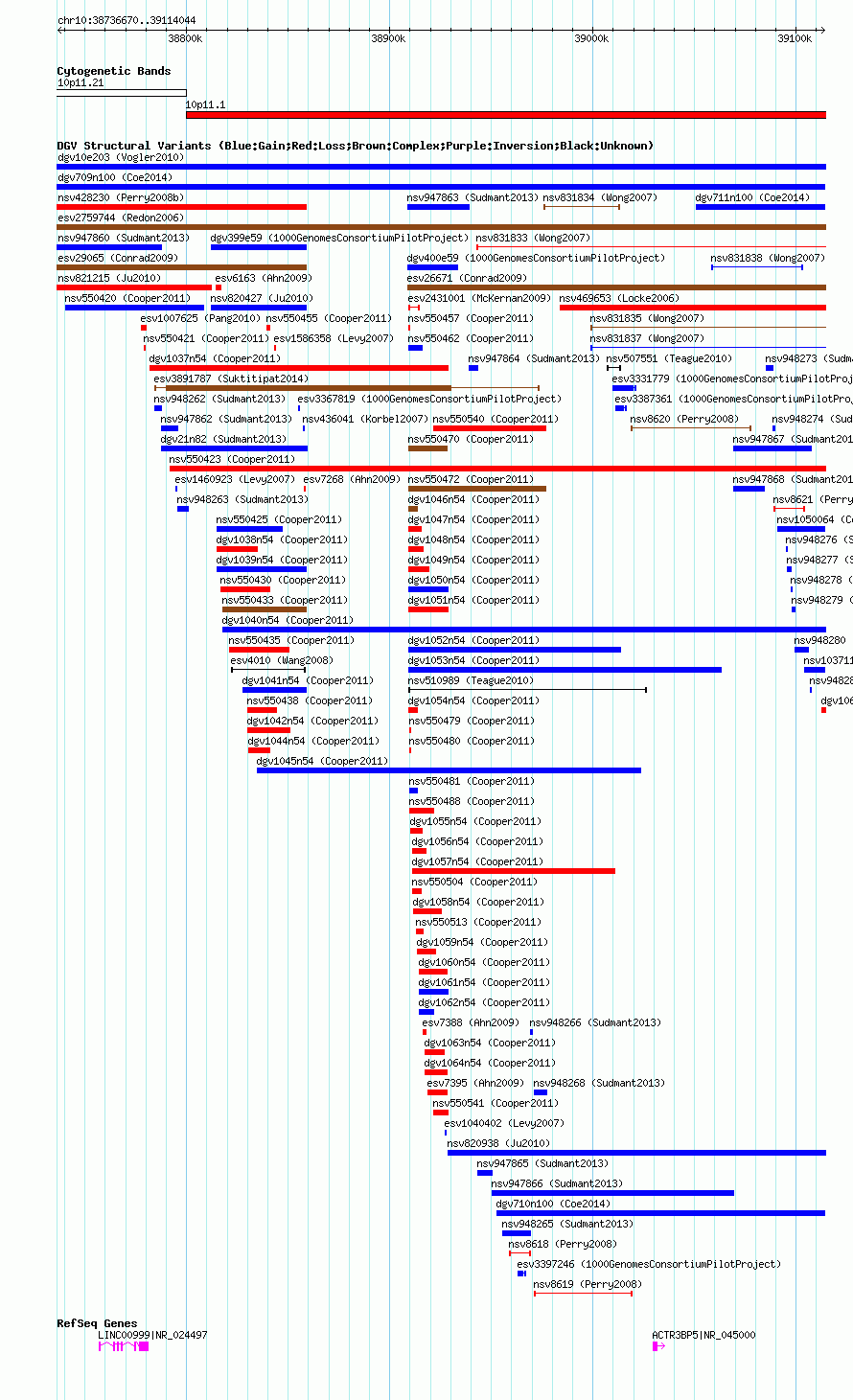Screen dimensions: 853x1400
Task: Click the 39000k ruler tick label
Action: 591,38
